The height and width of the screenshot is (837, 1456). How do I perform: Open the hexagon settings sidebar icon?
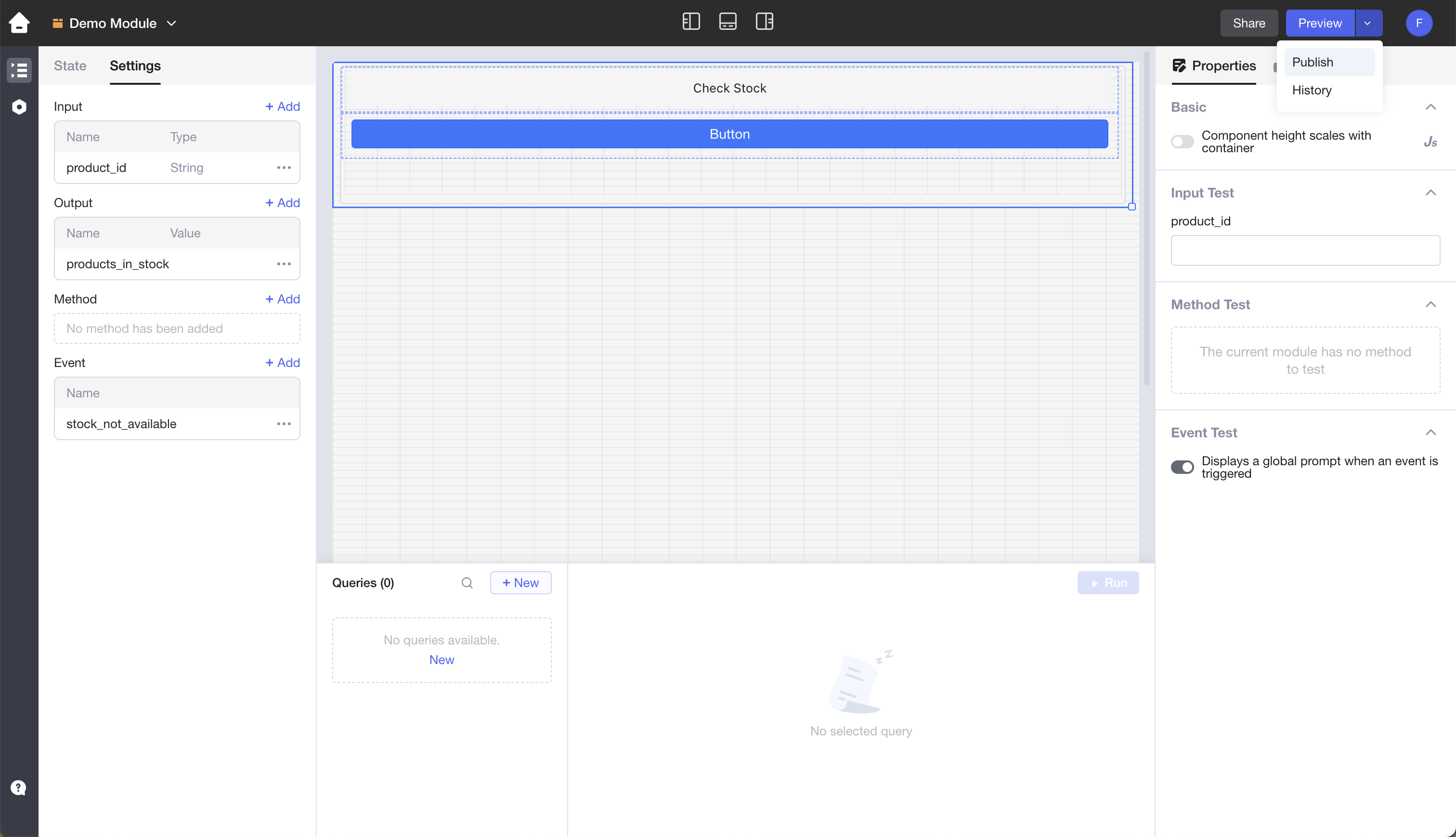[x=19, y=107]
